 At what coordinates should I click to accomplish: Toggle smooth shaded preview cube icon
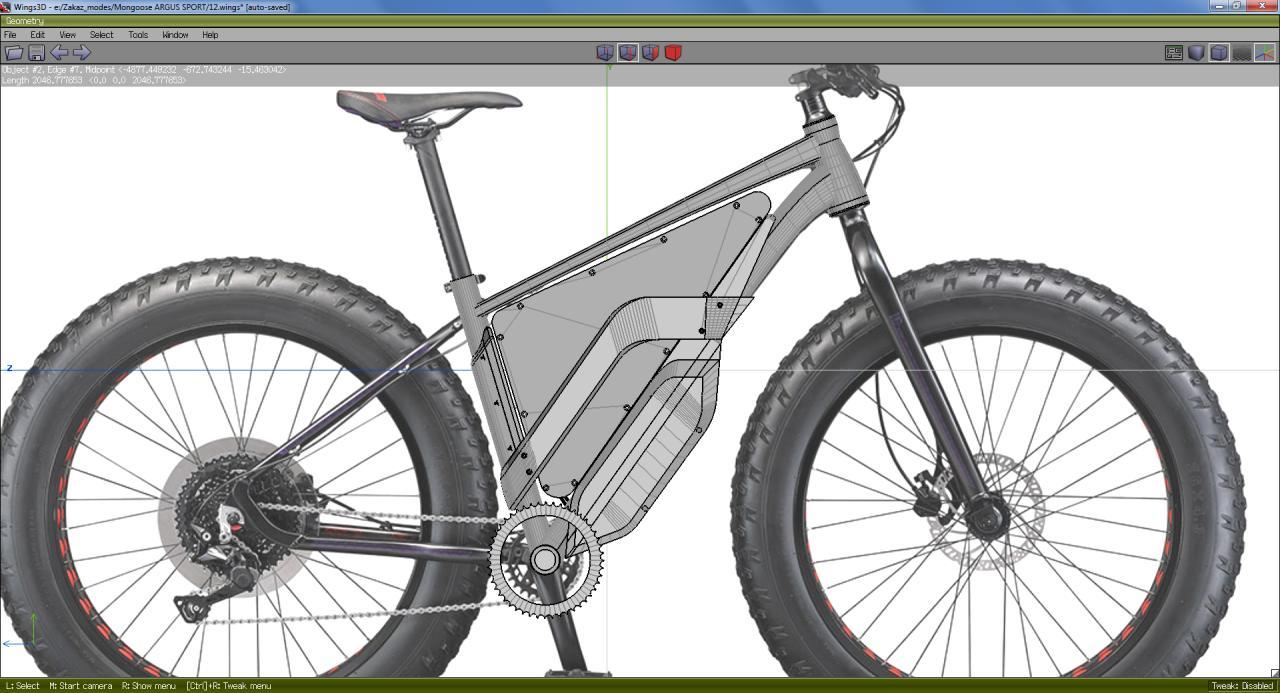click(1196, 53)
